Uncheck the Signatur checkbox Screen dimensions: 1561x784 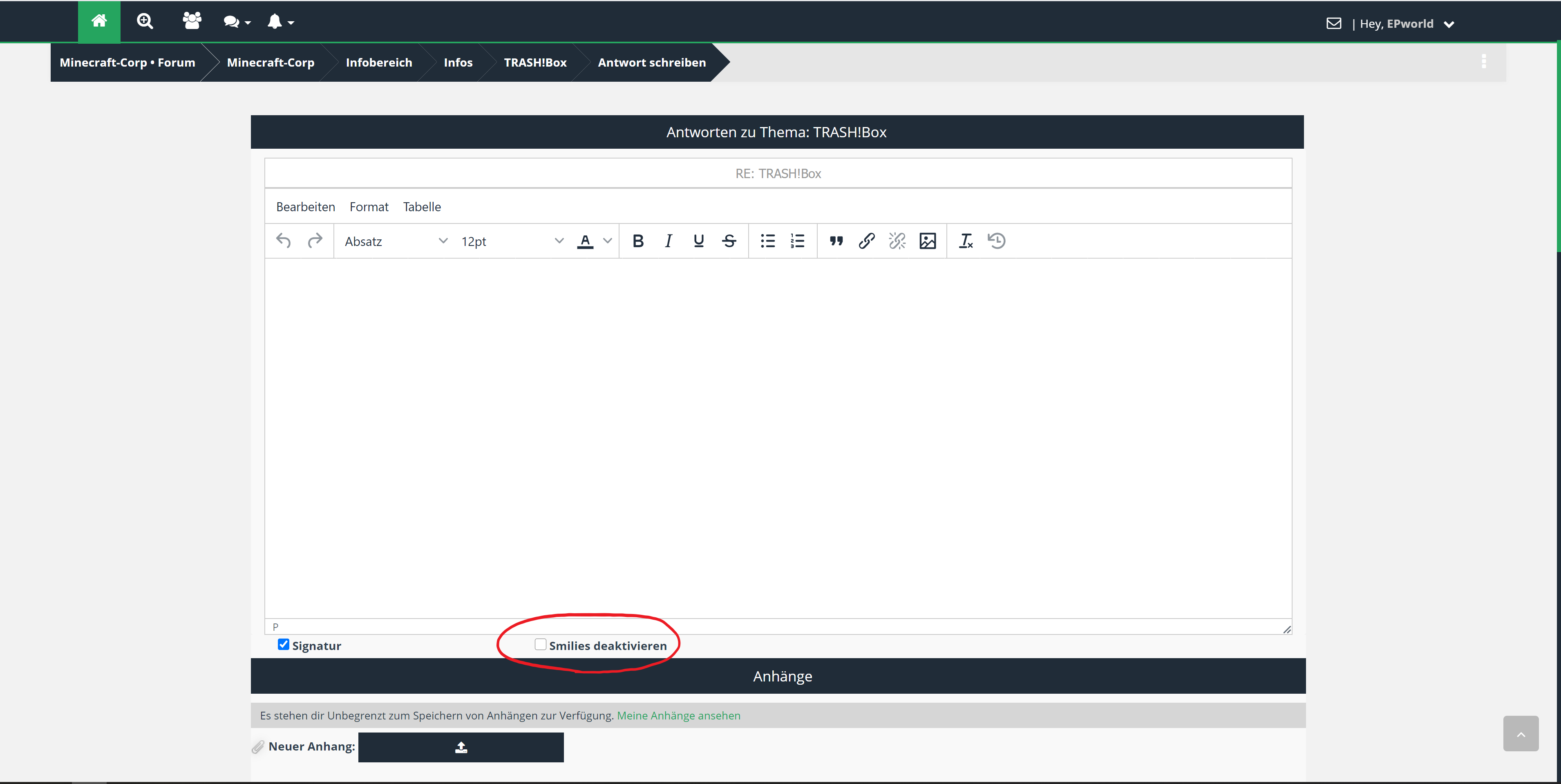click(283, 645)
